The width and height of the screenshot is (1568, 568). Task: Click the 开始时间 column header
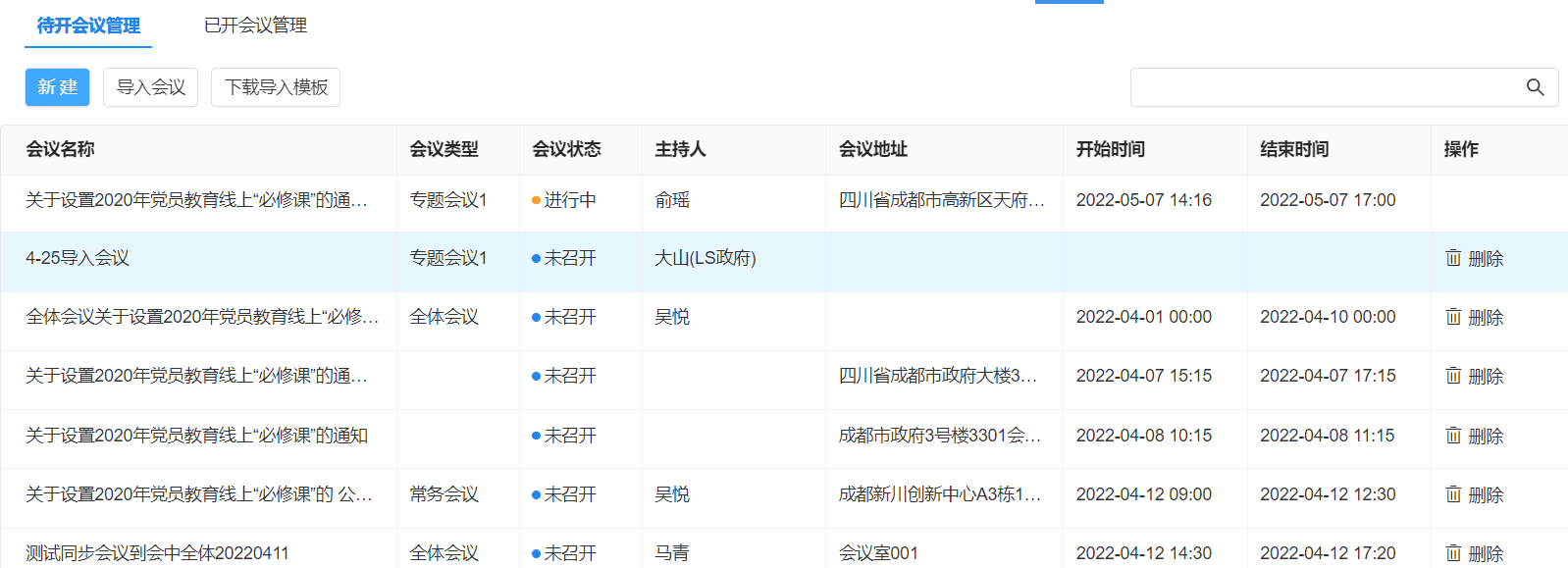point(1111,149)
